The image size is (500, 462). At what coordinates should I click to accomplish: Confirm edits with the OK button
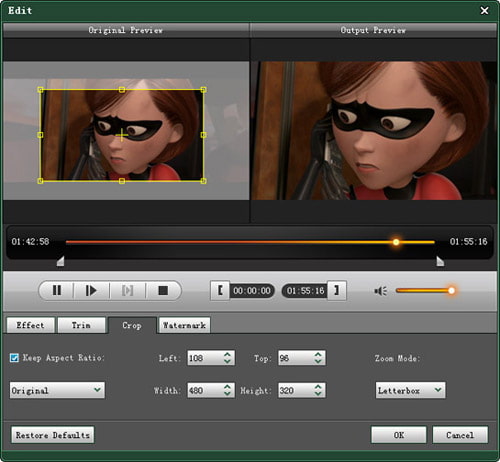tap(399, 435)
